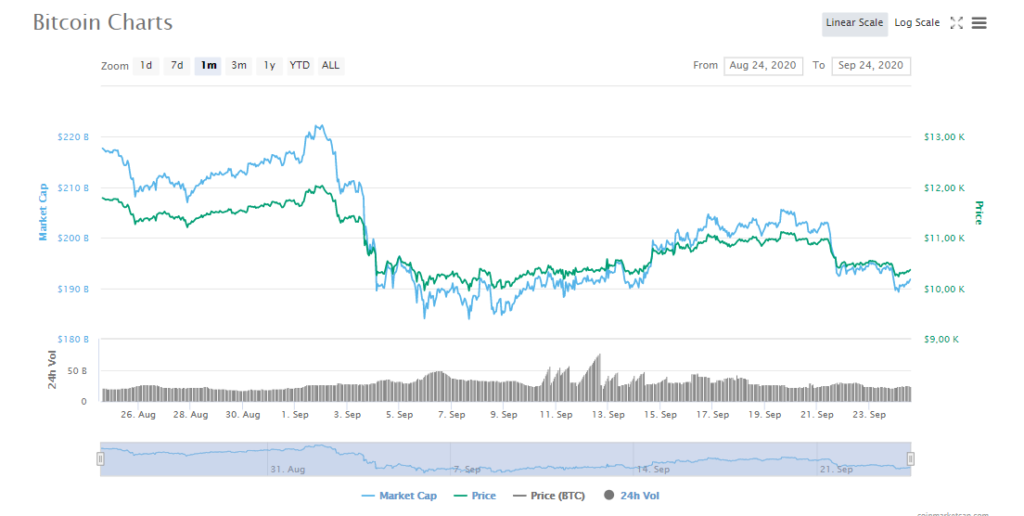Switch chart to Linear Scale
The height and width of the screenshot is (516, 1024).
pyautogui.click(x=854, y=23)
